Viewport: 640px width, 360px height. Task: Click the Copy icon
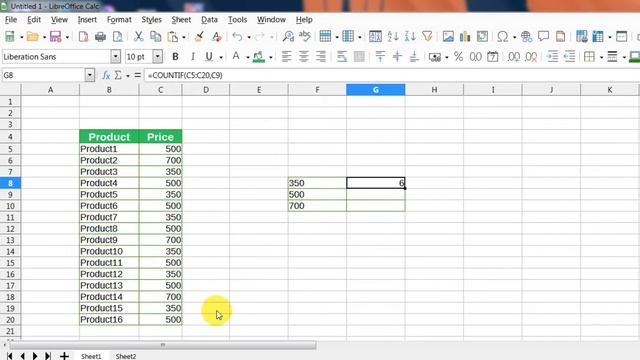click(x=156, y=37)
